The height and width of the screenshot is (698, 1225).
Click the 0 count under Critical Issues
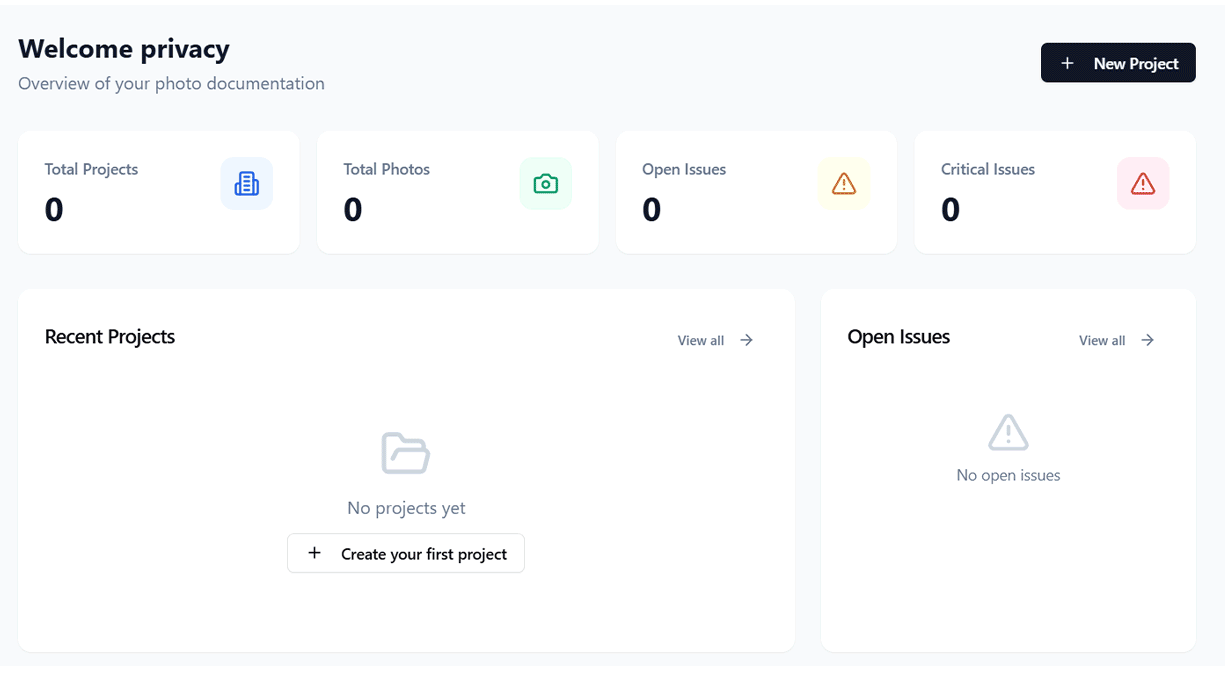point(951,209)
